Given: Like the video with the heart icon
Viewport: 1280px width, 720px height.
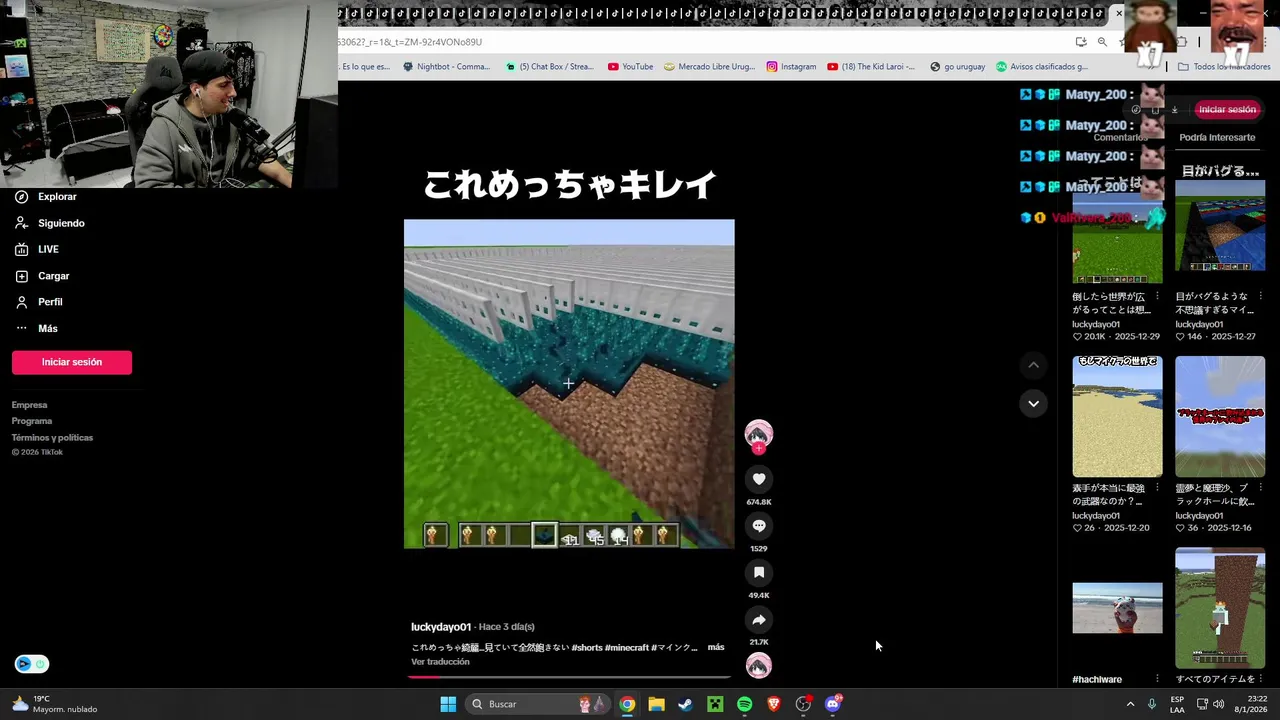Looking at the screenshot, I should click(759, 479).
